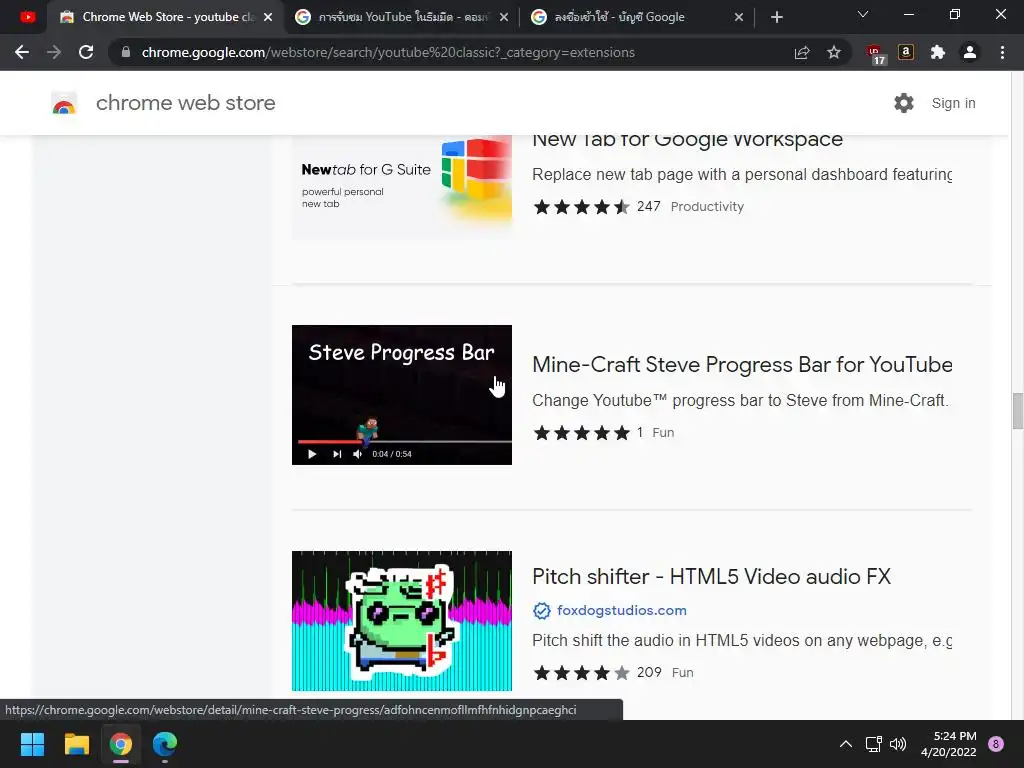The height and width of the screenshot is (768, 1024).
Task: Open Mine-Craft Steve Progress Bar for YouTube
Action: tap(742, 364)
